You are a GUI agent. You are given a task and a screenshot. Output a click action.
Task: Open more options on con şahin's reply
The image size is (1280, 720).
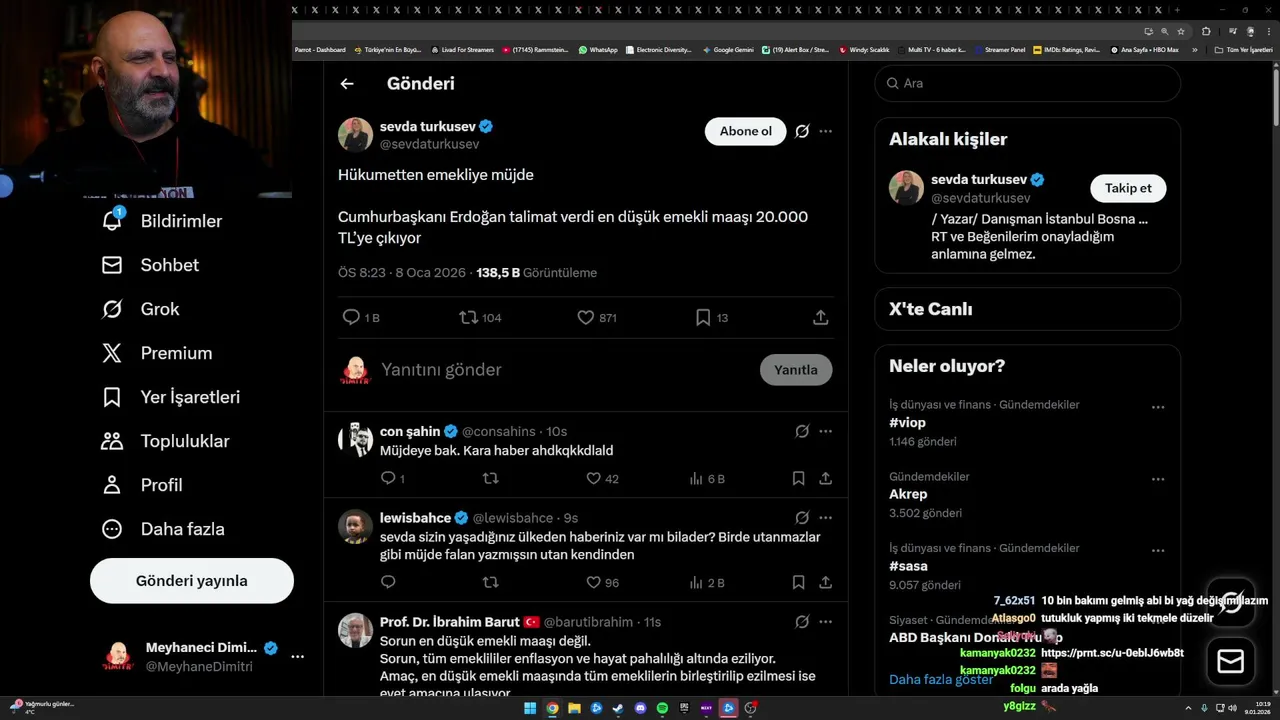826,431
